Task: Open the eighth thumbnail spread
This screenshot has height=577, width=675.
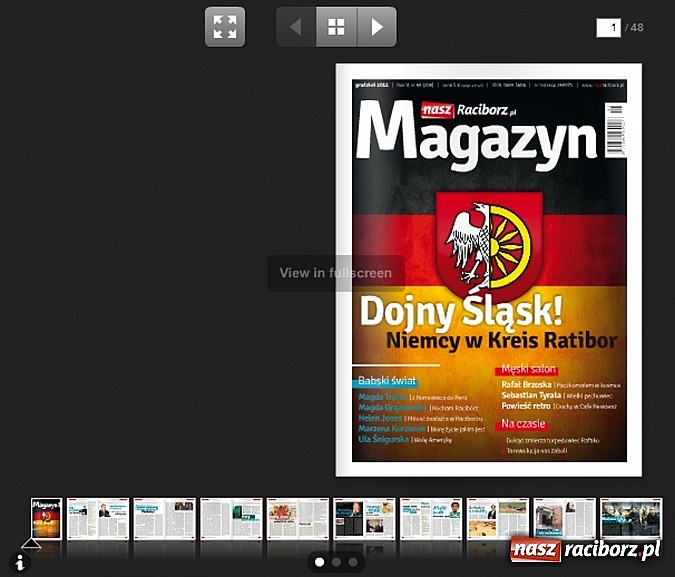Action: pyautogui.click(x=498, y=519)
